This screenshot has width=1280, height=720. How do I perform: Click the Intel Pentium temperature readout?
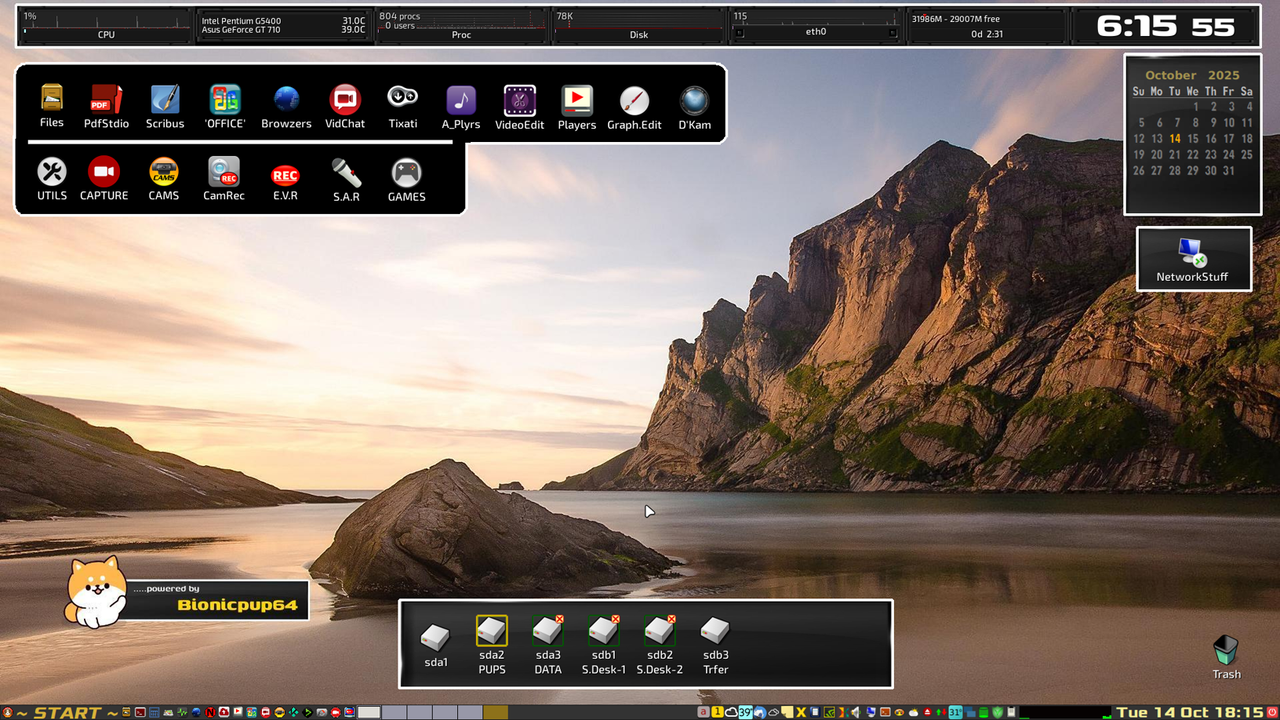tap(283, 20)
